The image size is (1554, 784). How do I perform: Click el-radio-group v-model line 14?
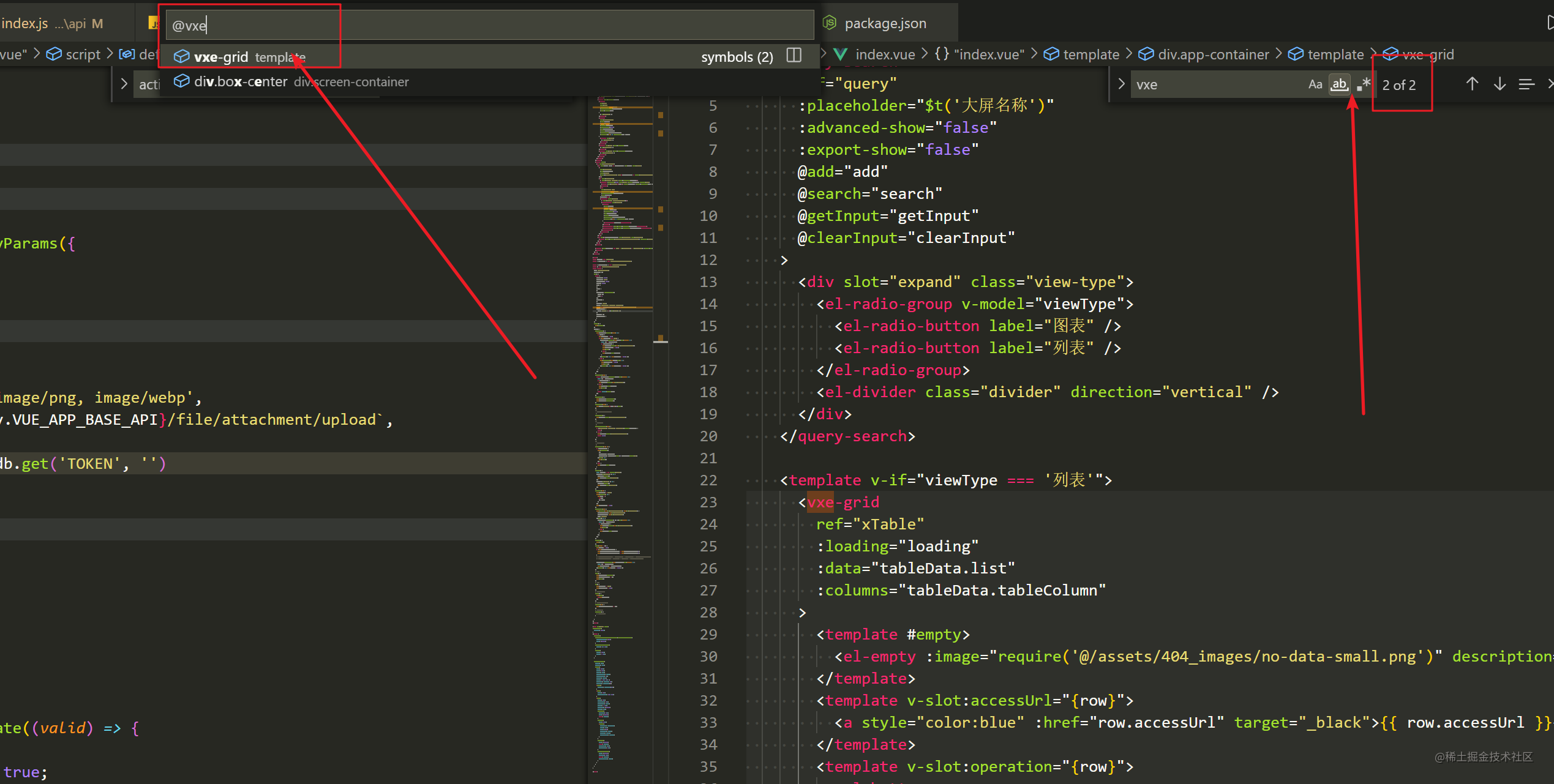pyautogui.click(x=975, y=304)
